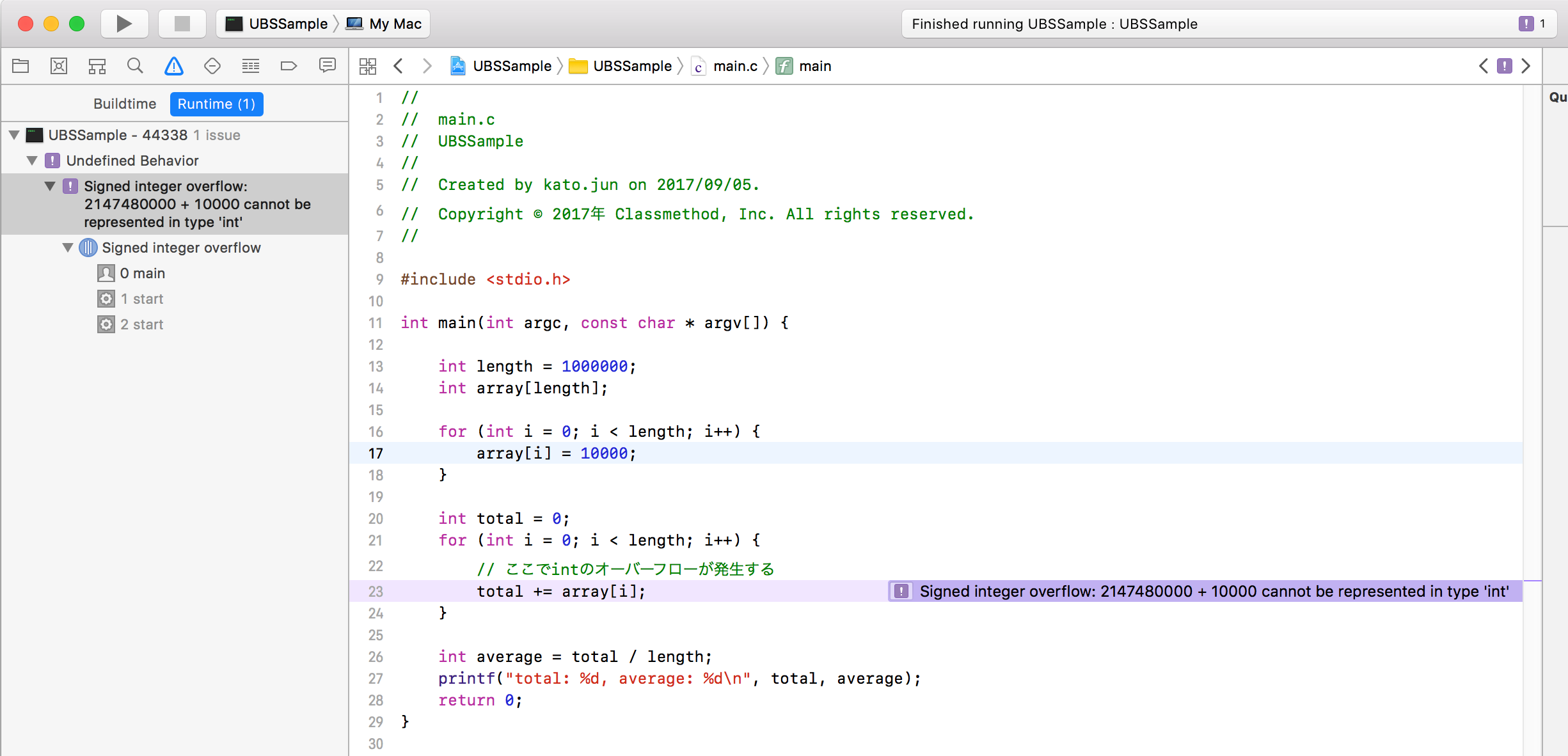Screen dimensions: 1568x756
Task: Select the 0 main stack frame
Action: point(142,273)
